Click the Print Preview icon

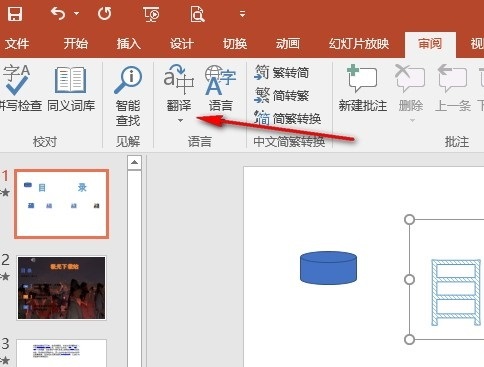(197, 15)
